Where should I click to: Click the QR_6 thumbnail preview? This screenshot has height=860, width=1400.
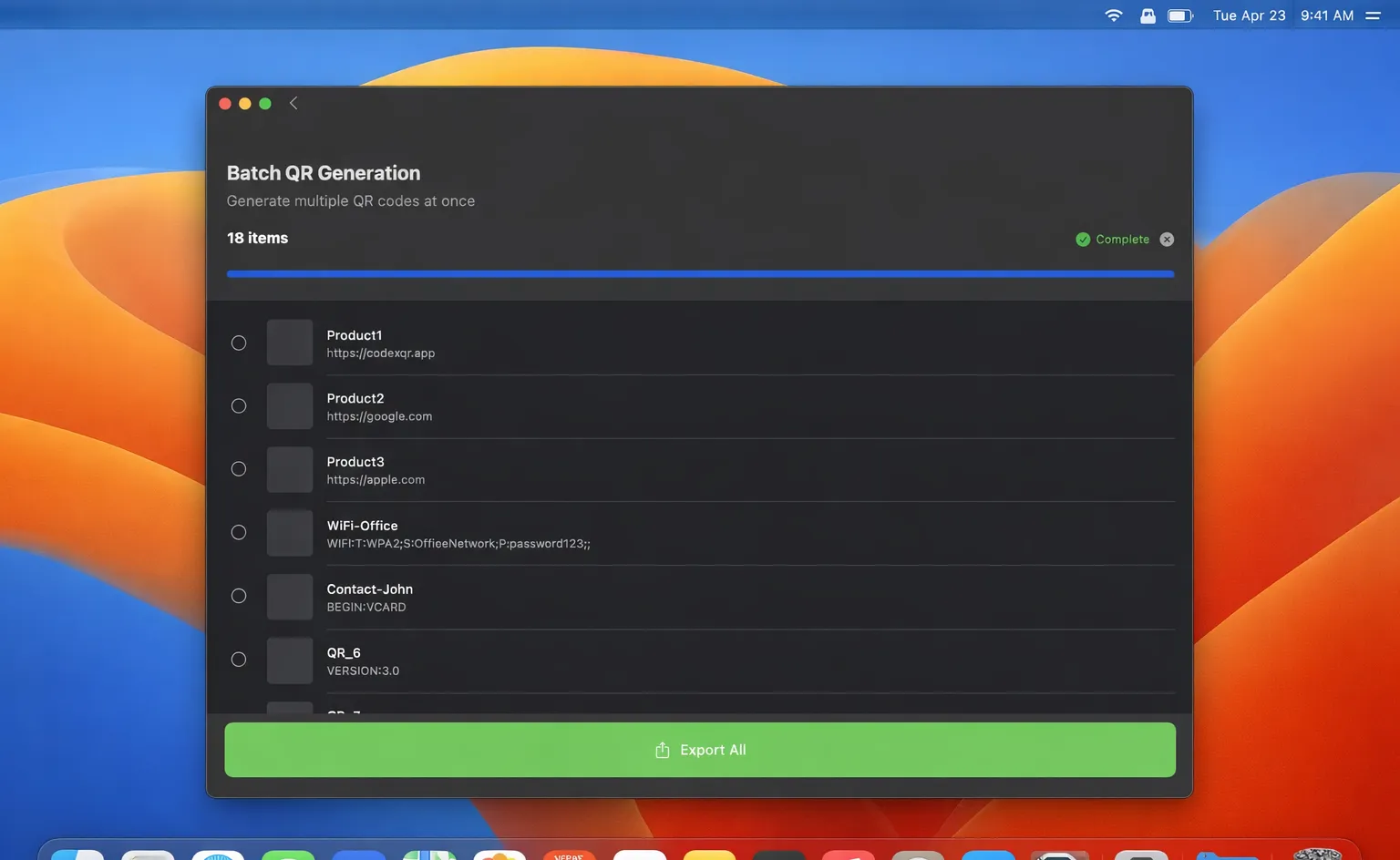(290, 660)
